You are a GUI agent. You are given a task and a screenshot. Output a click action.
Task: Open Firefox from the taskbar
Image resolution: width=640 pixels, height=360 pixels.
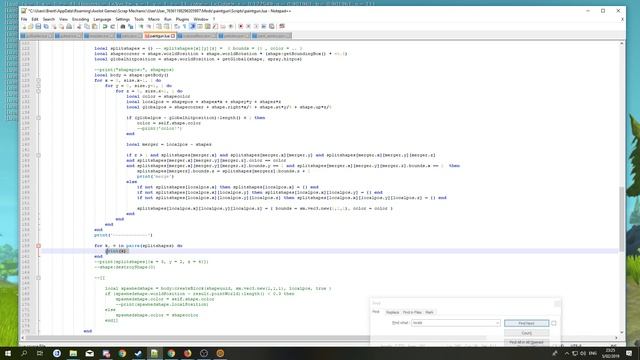(x=187, y=353)
